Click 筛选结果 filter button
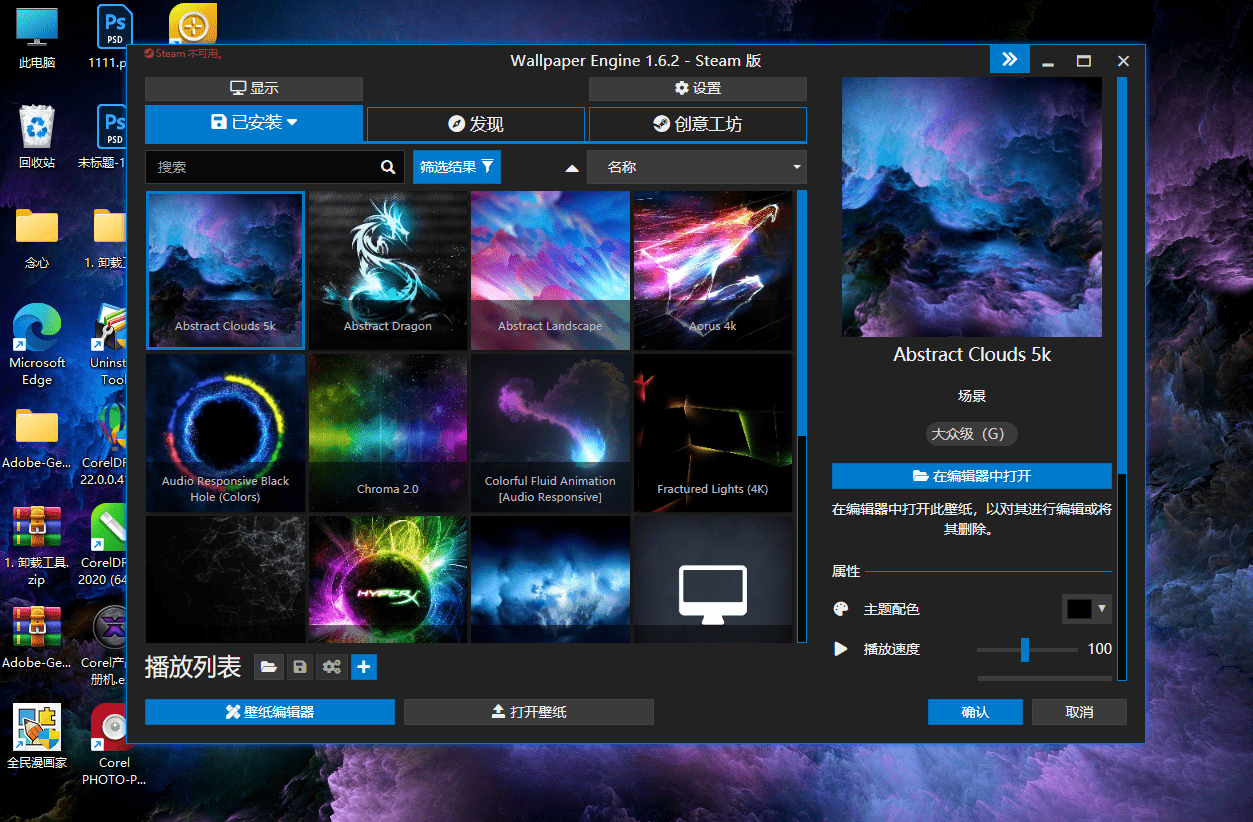 [x=457, y=167]
